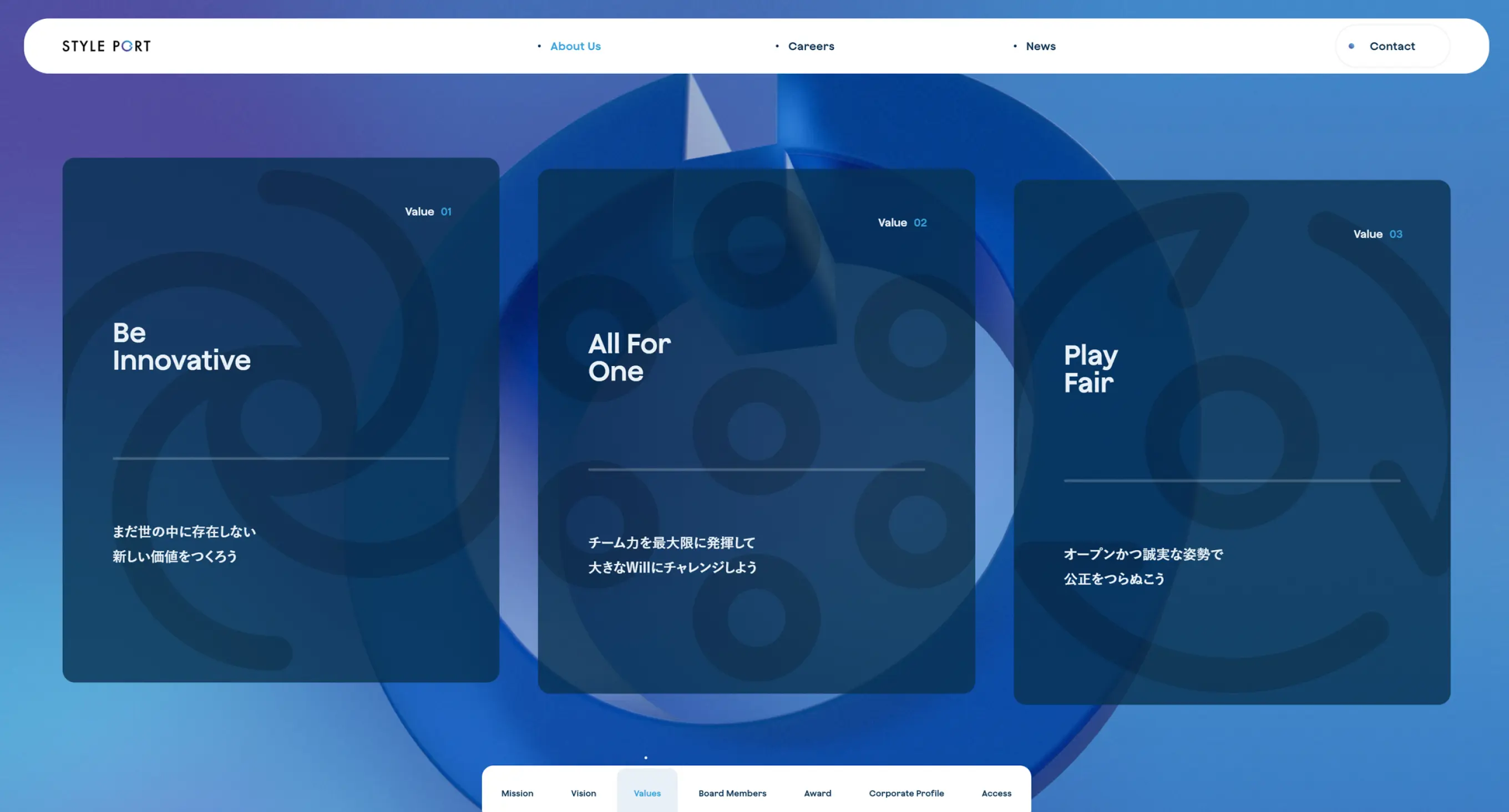1509x812 pixels.
Task: Jump to the Mission section tab
Action: point(516,793)
